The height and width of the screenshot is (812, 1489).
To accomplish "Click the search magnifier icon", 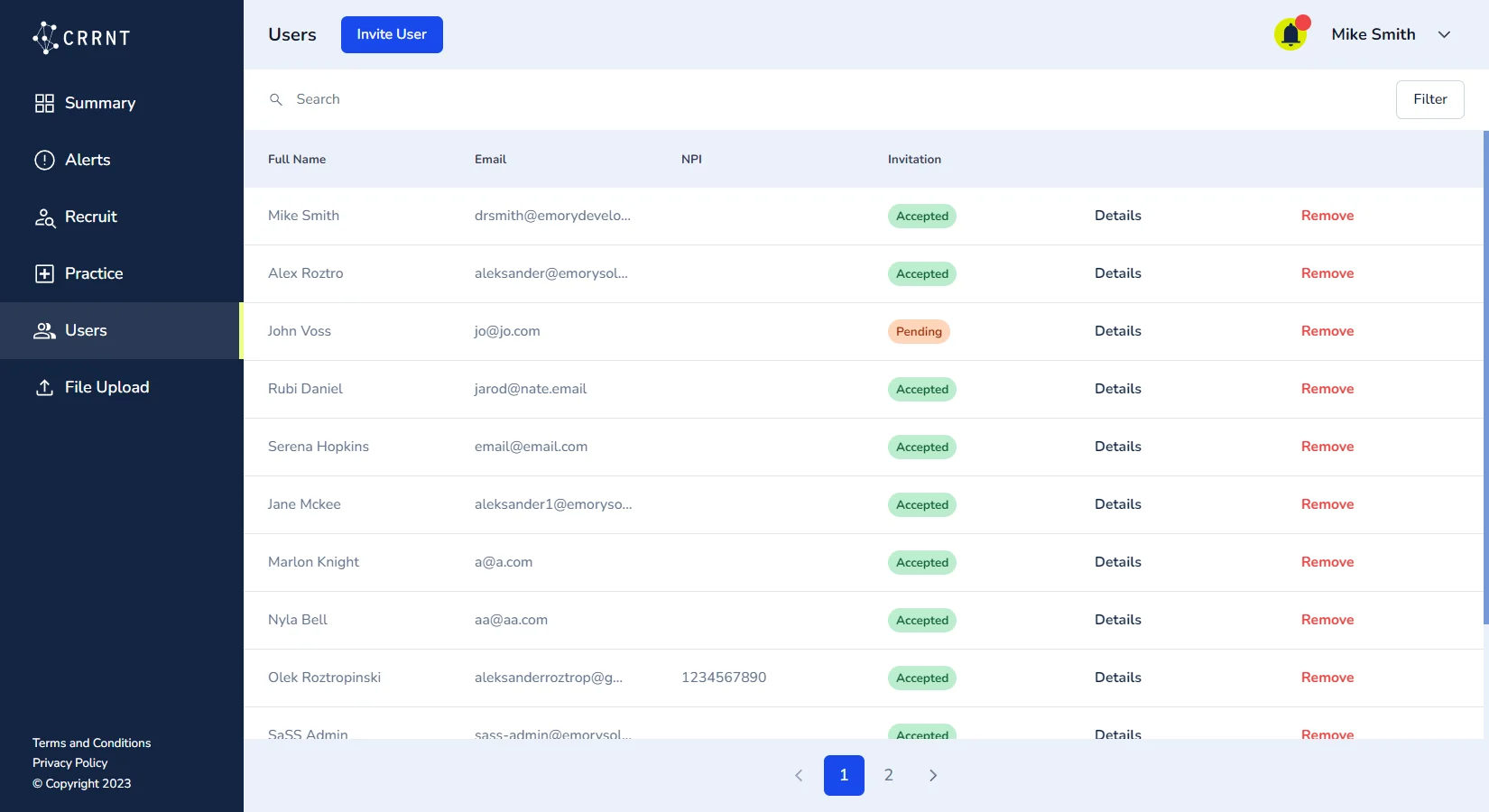I will 276,99.
